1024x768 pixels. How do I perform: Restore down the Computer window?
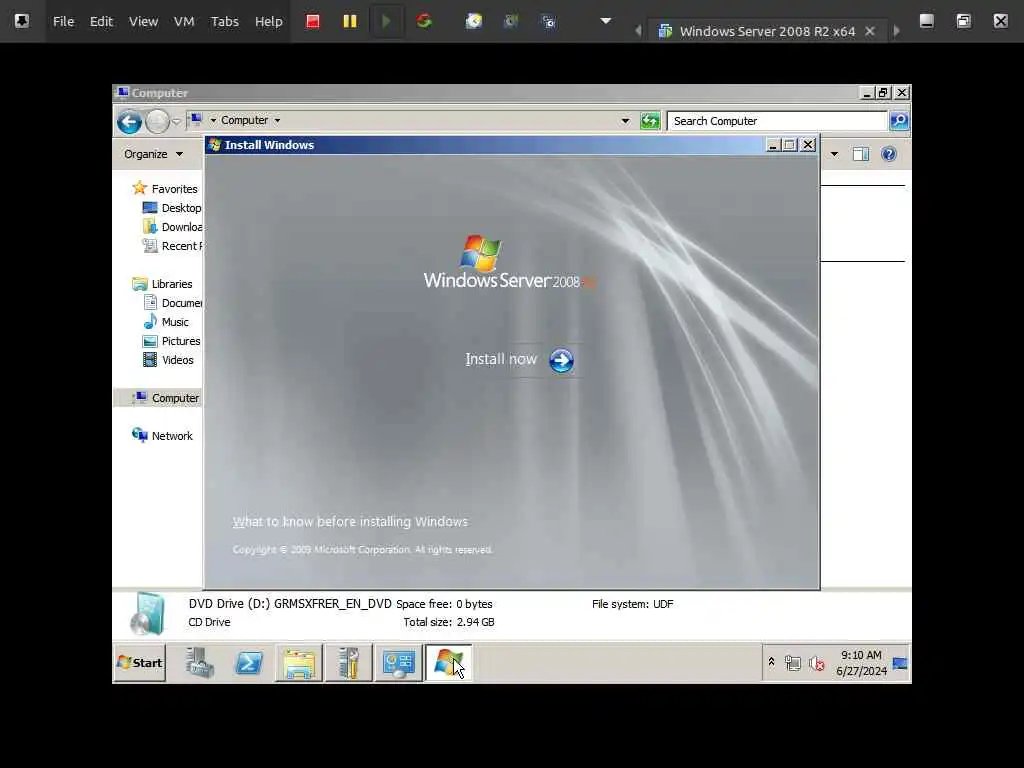point(883,92)
